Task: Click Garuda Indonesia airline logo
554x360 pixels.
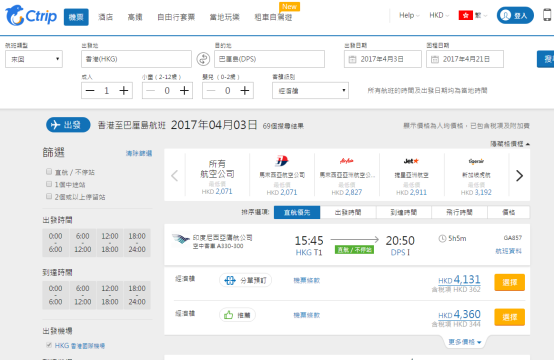Action: coord(181,240)
